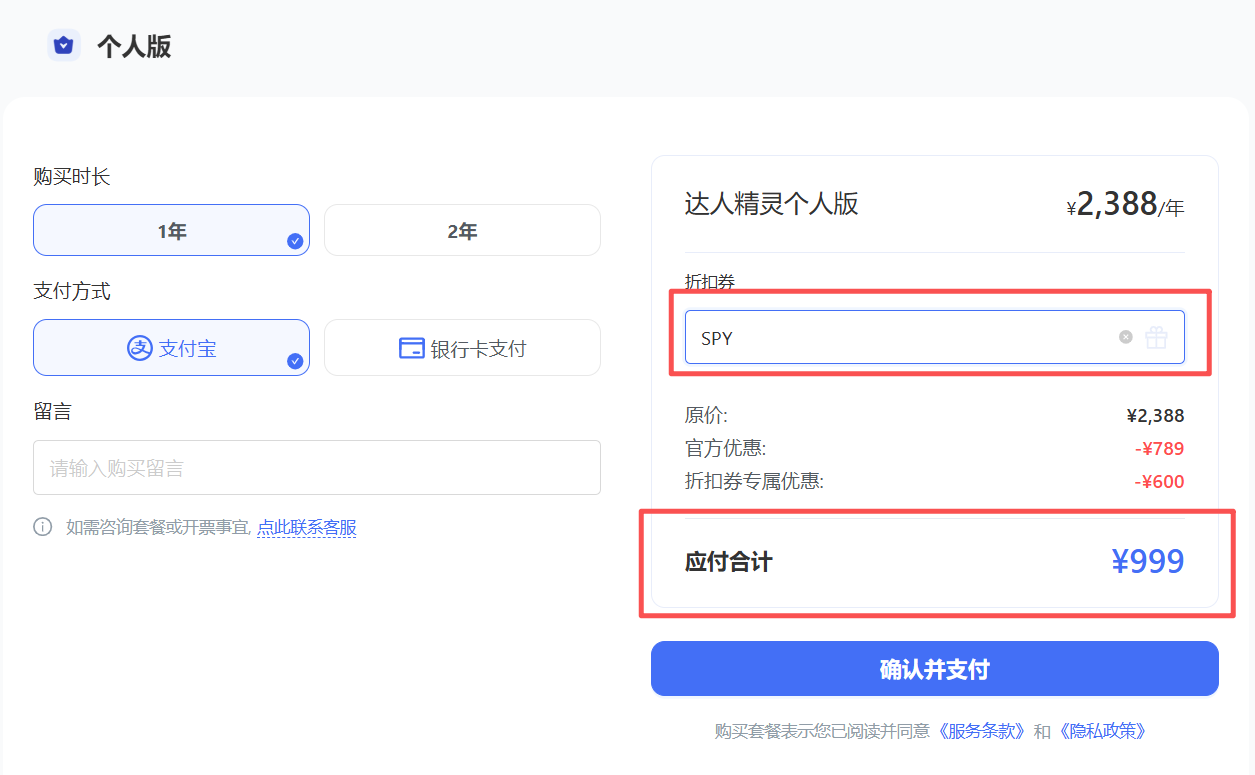Clear the SPY coupon using the x icon
Image resolution: width=1255 pixels, height=775 pixels.
1125,337
